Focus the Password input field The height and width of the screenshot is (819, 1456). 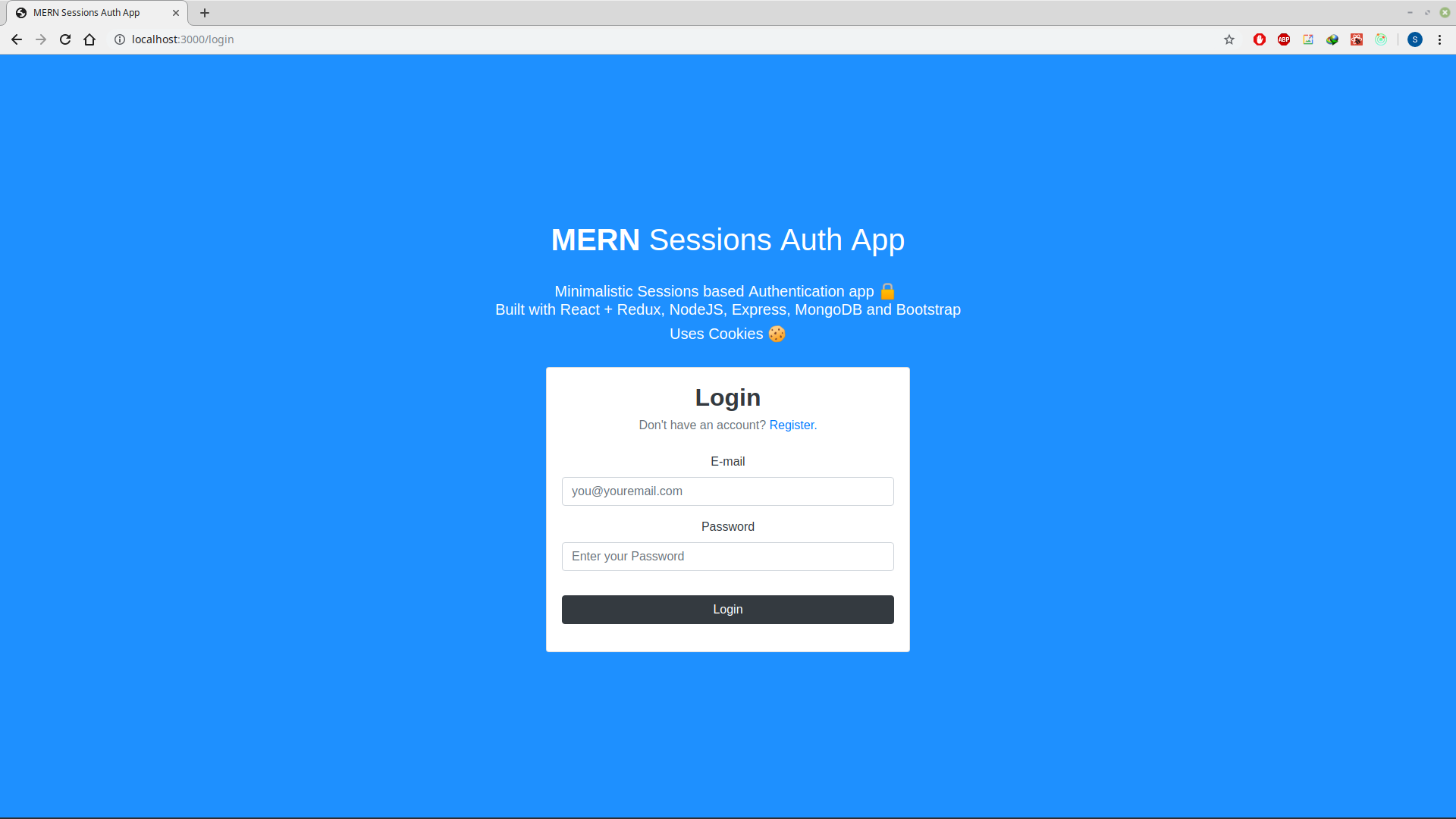tap(727, 557)
